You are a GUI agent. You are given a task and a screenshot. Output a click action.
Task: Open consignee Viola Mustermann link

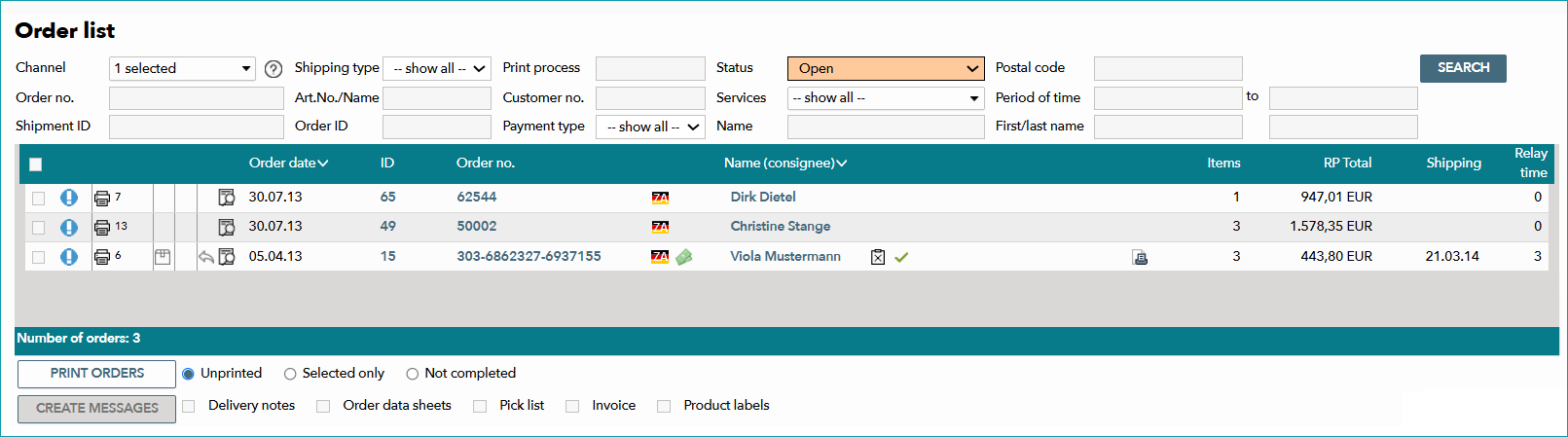click(x=785, y=256)
